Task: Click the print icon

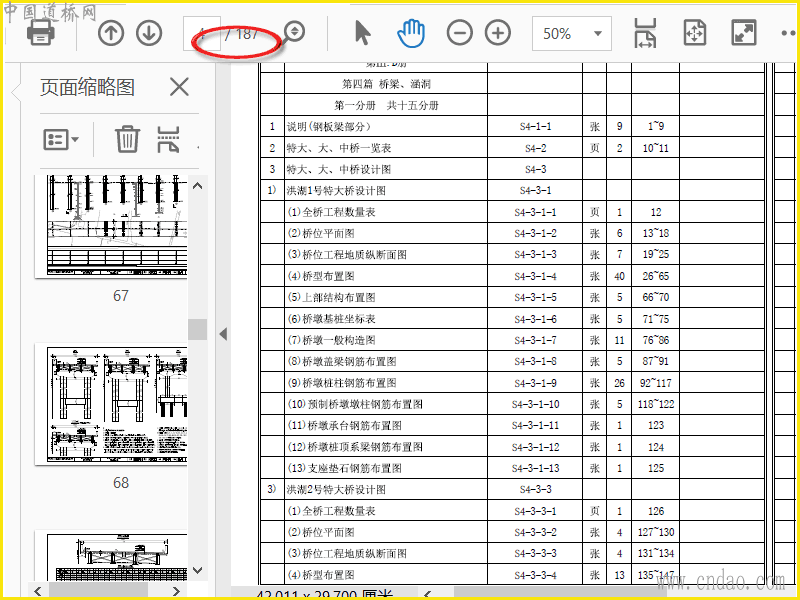Action: click(41, 33)
